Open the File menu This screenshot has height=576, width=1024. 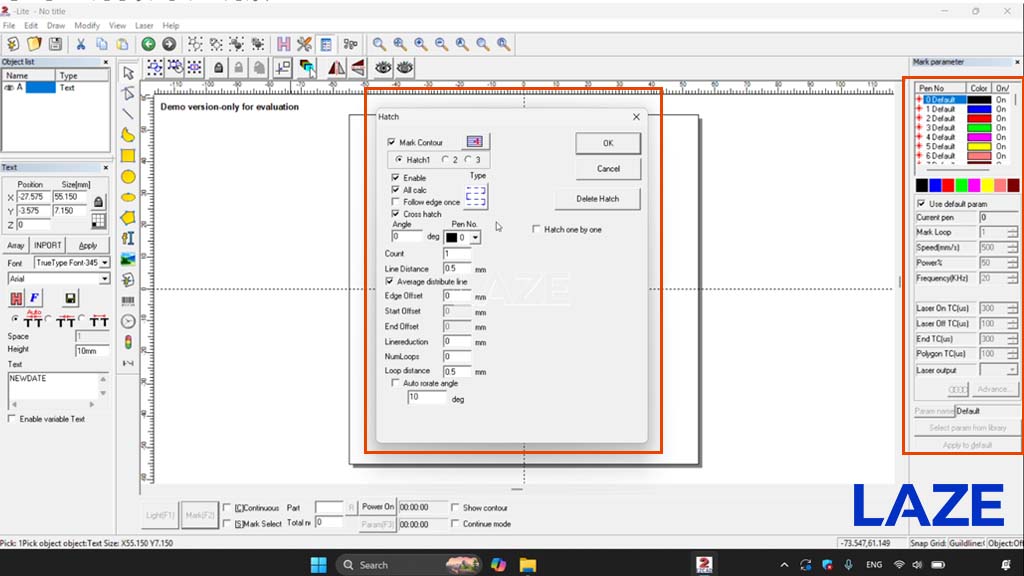[x=9, y=25]
